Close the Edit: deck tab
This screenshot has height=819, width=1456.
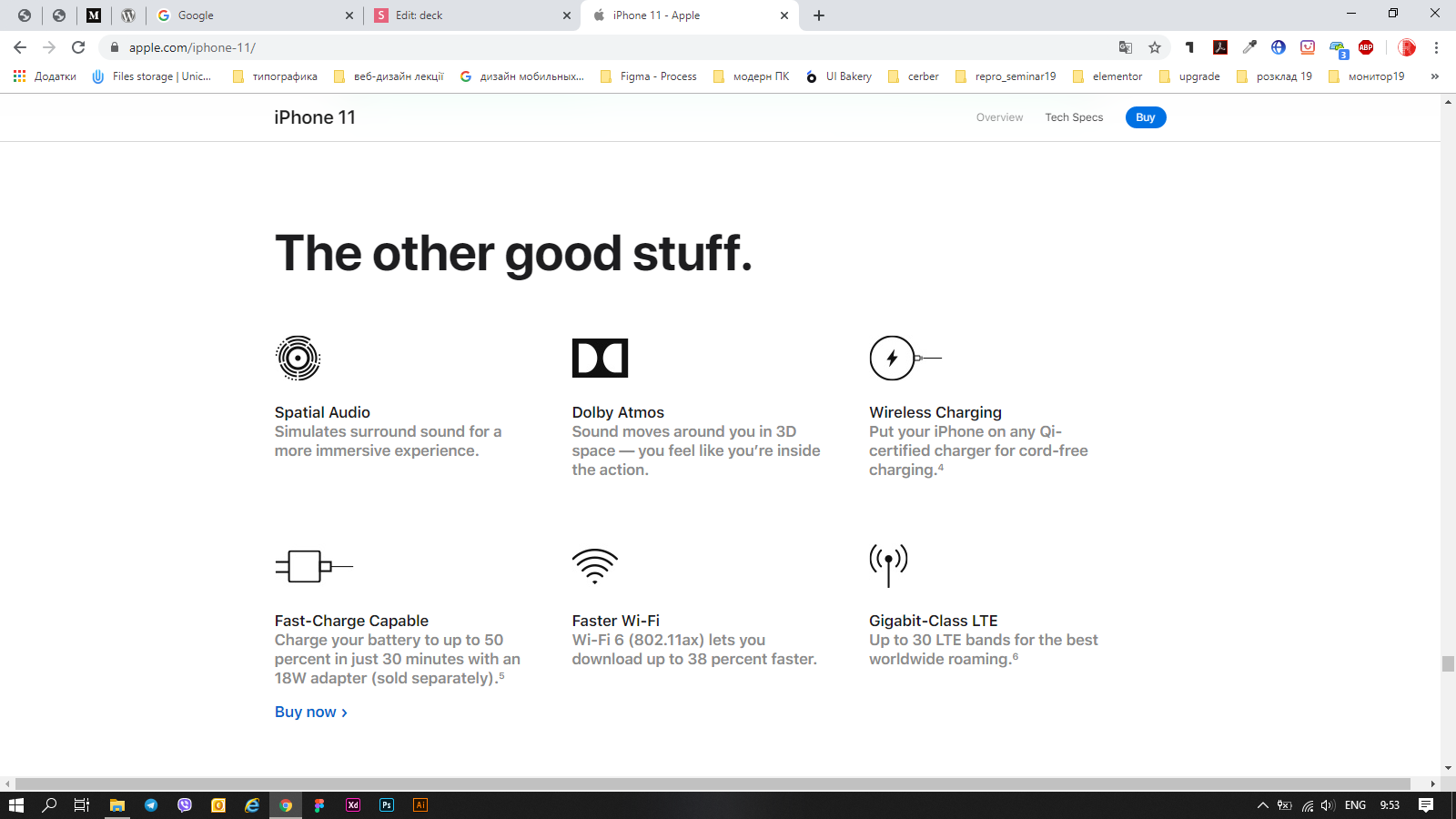point(567,15)
